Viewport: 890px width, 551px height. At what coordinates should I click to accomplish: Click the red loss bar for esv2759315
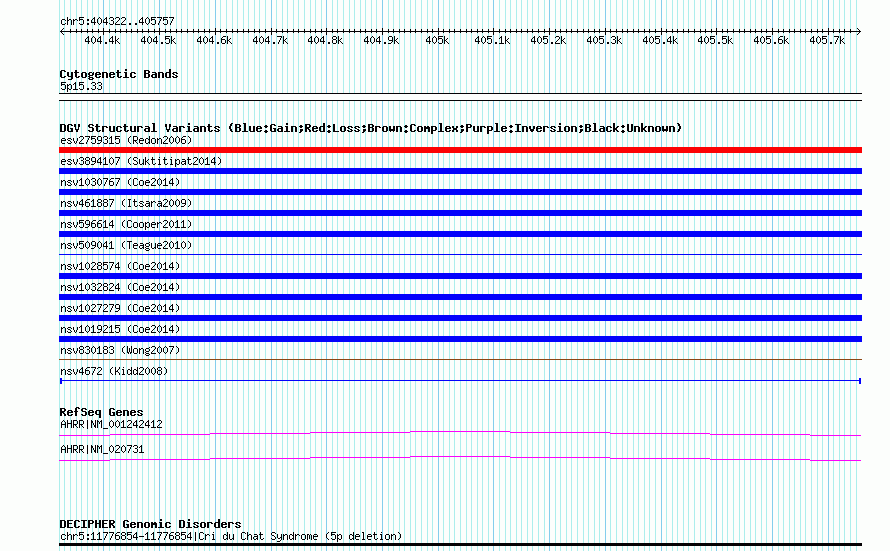[x=460, y=150]
